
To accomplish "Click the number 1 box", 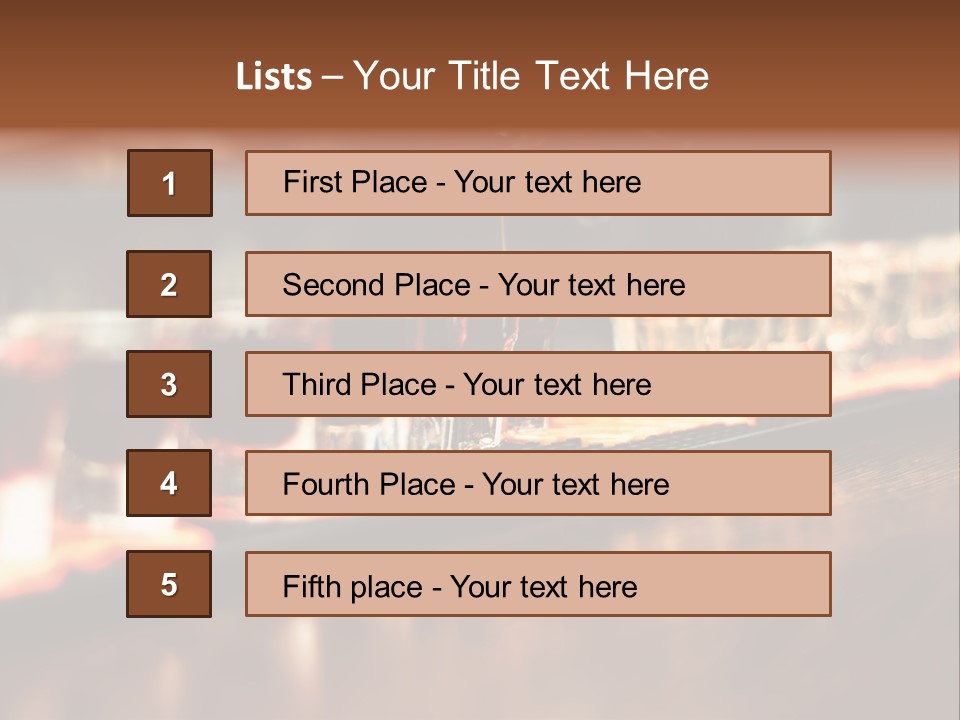I will (x=170, y=183).
